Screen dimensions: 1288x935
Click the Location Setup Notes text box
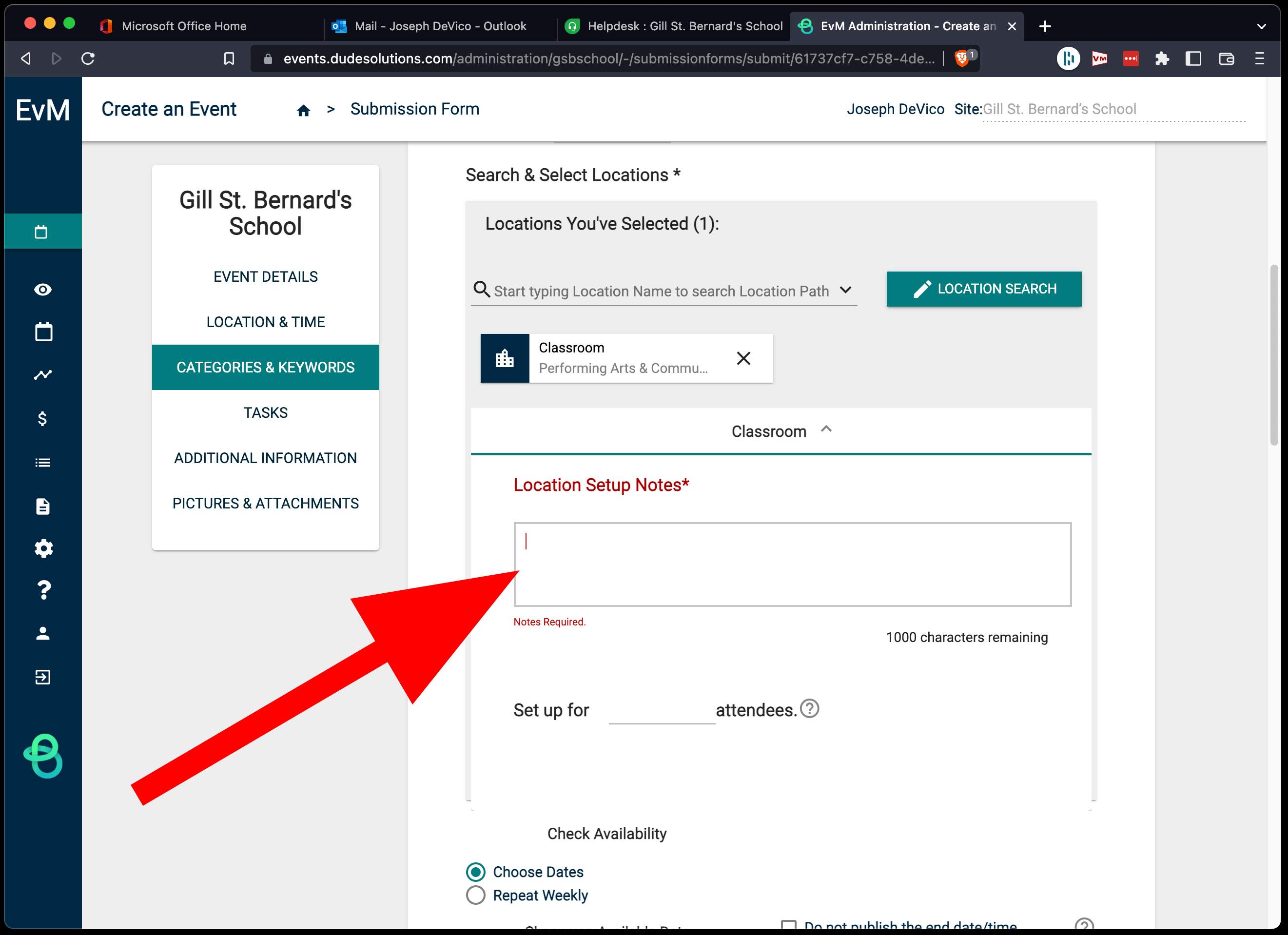pyautogui.click(x=792, y=564)
